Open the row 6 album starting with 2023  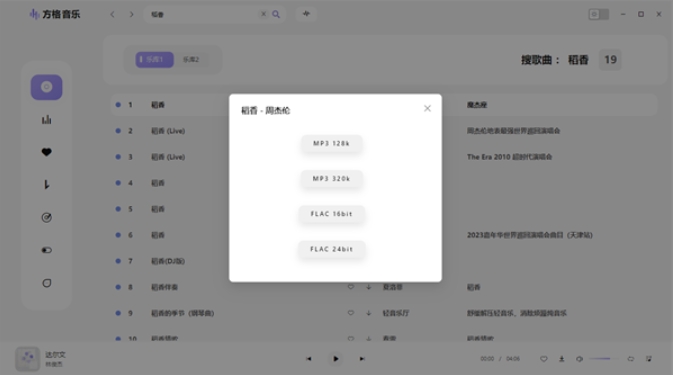530,235
